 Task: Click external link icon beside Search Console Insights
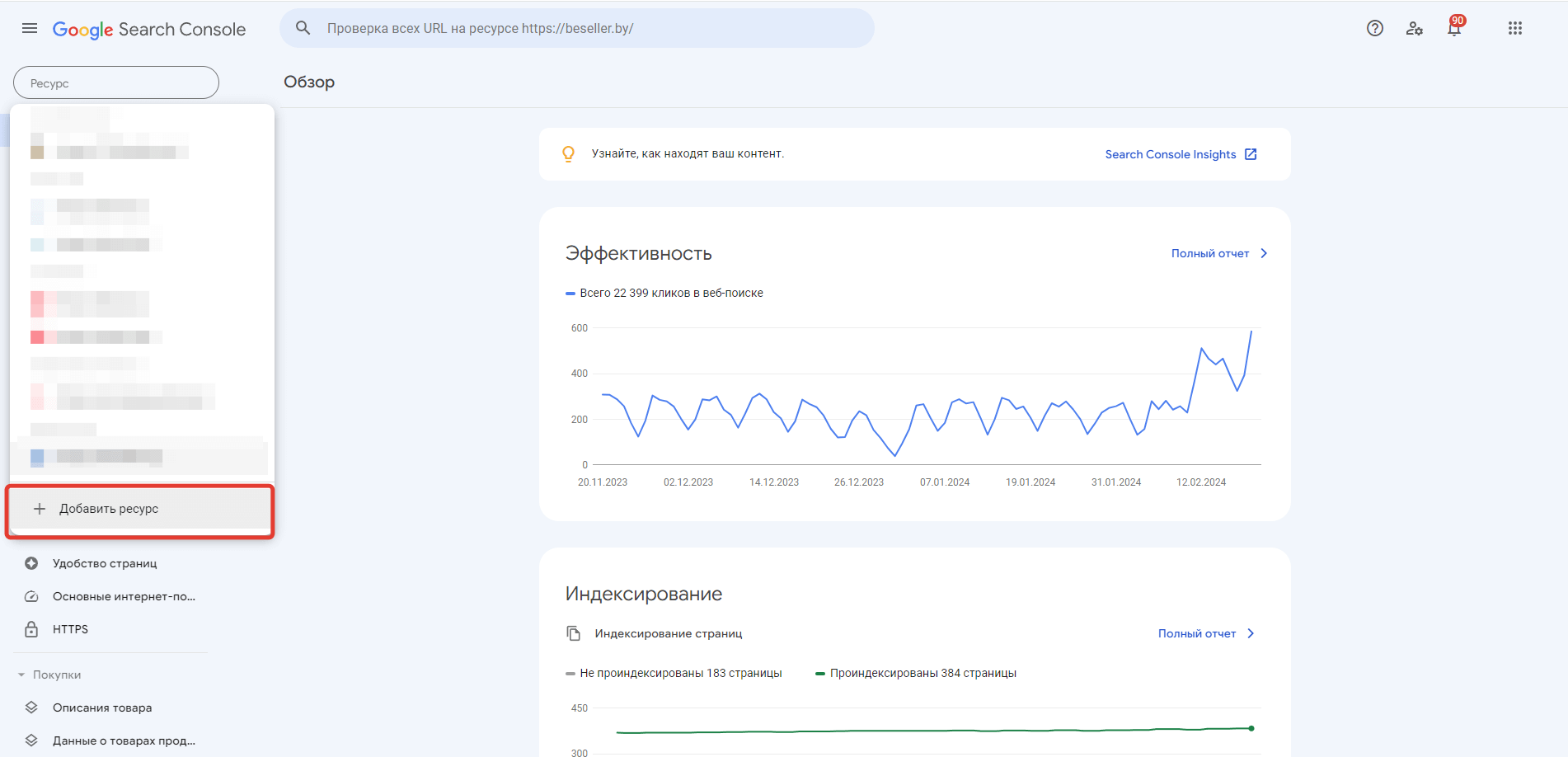point(1251,154)
